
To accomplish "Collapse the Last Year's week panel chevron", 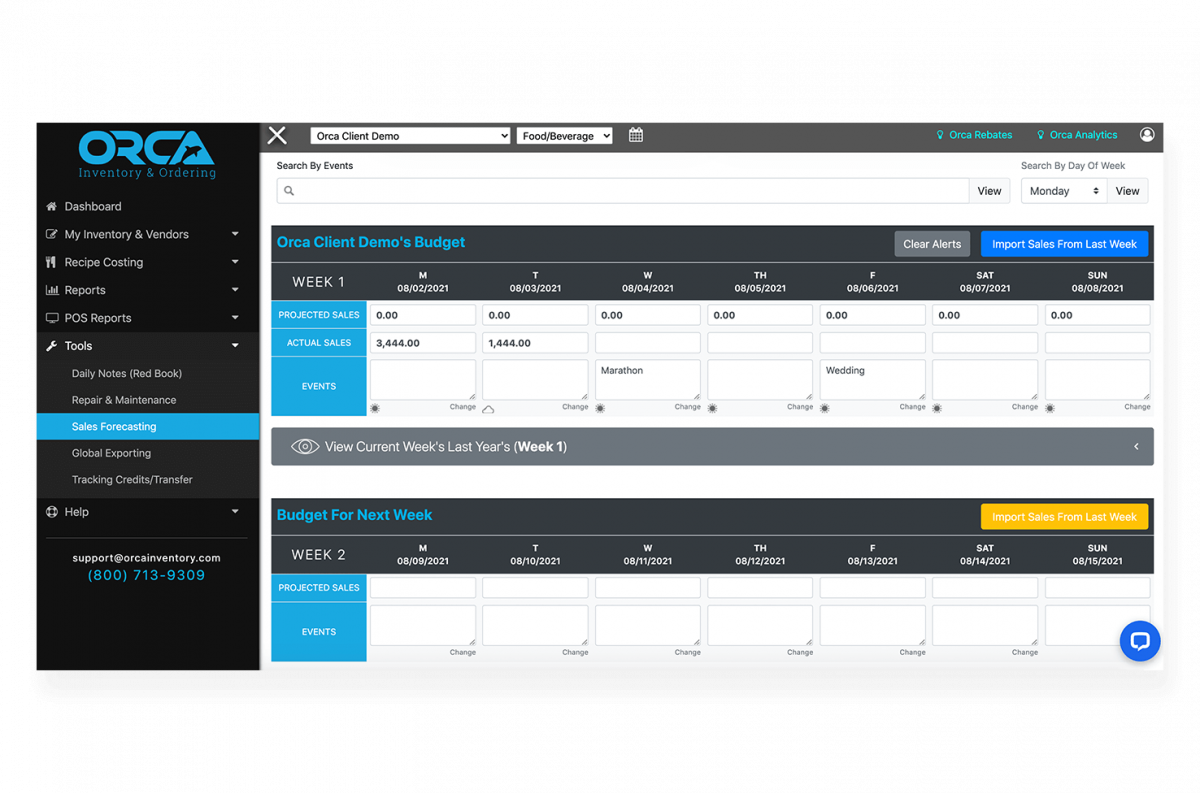I will (x=1135, y=446).
